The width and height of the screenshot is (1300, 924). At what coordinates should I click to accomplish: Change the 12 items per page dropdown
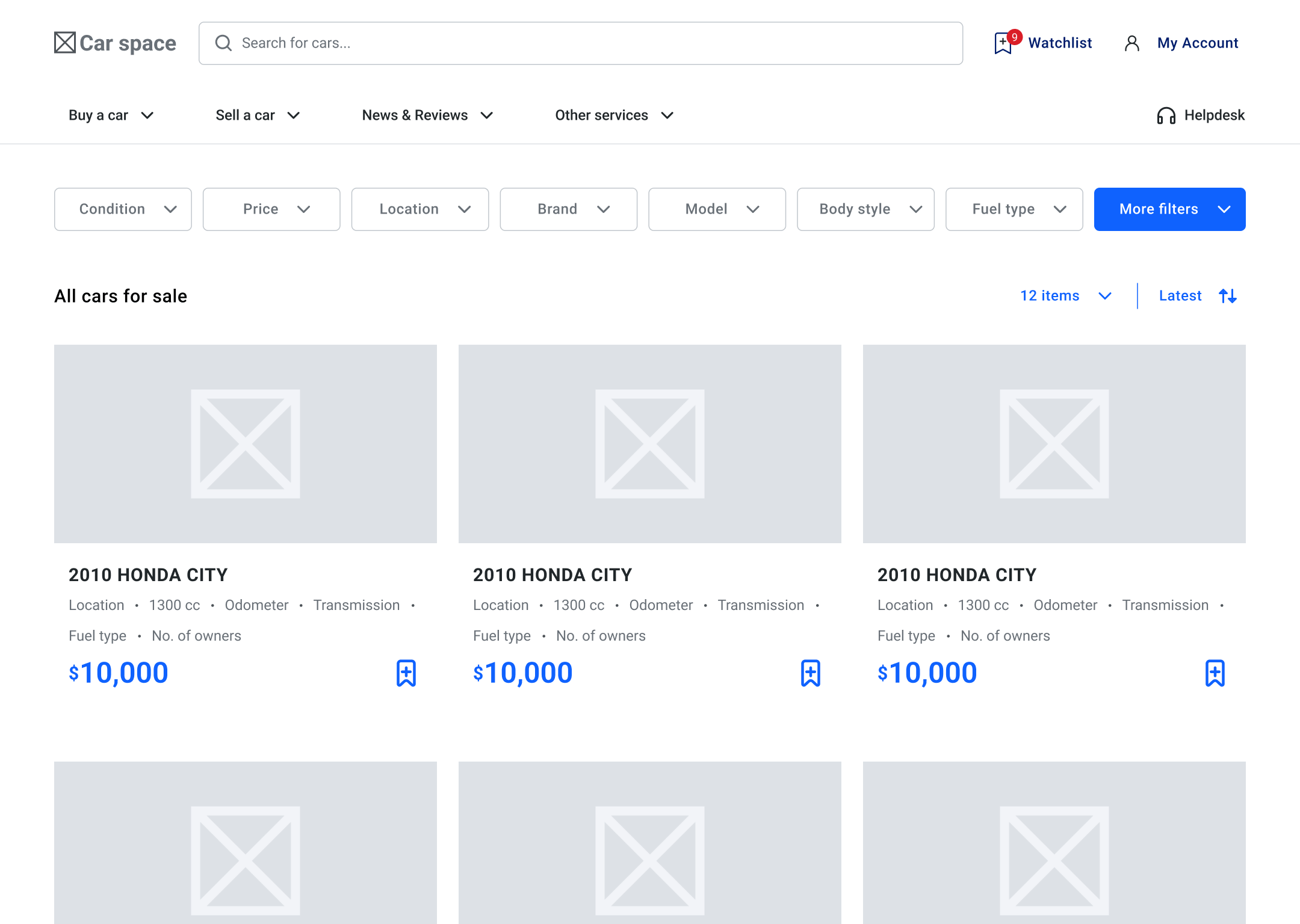pyautogui.click(x=1066, y=296)
